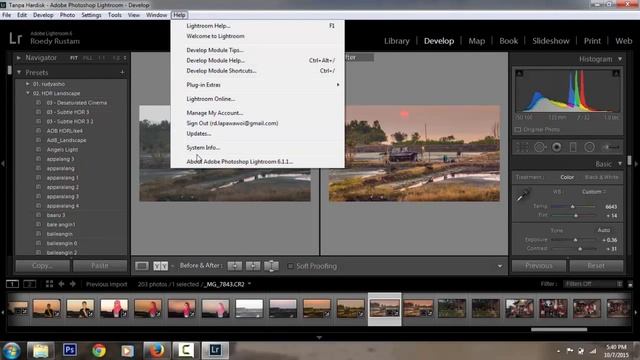
Task: Select the Adjustment Brush tool
Action: 611,147
